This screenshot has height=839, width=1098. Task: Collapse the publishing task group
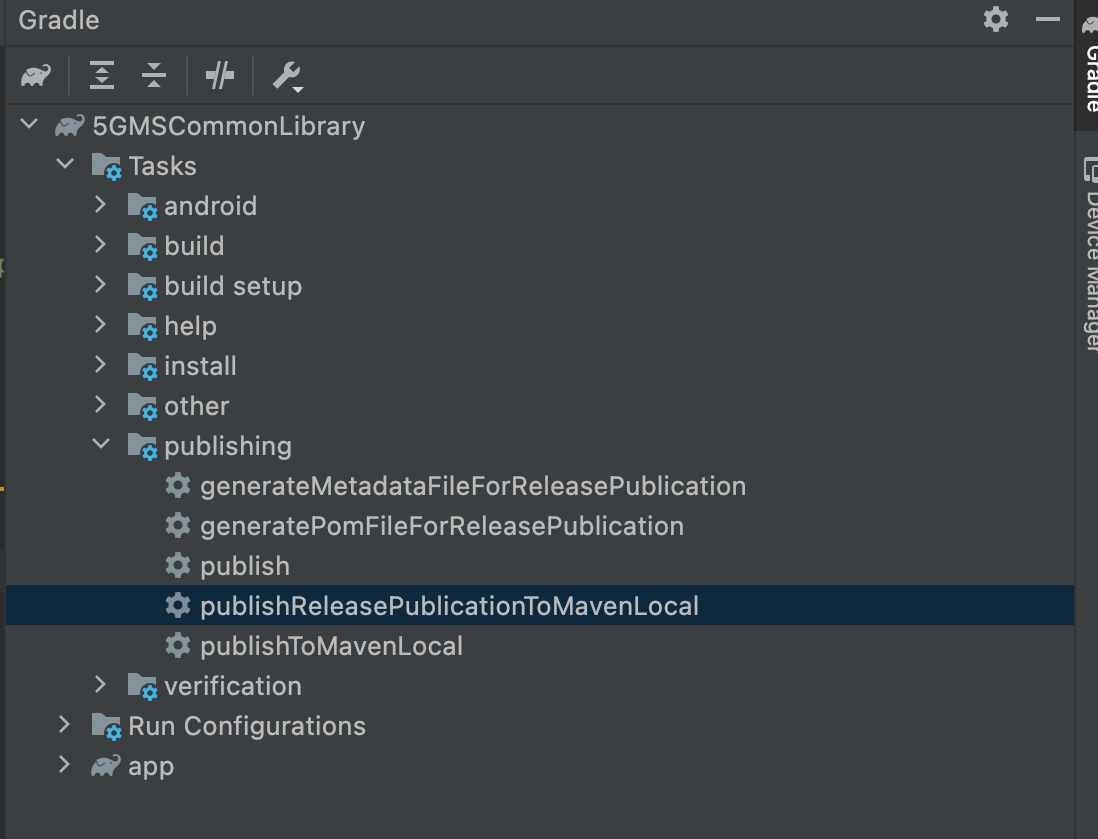pos(100,444)
